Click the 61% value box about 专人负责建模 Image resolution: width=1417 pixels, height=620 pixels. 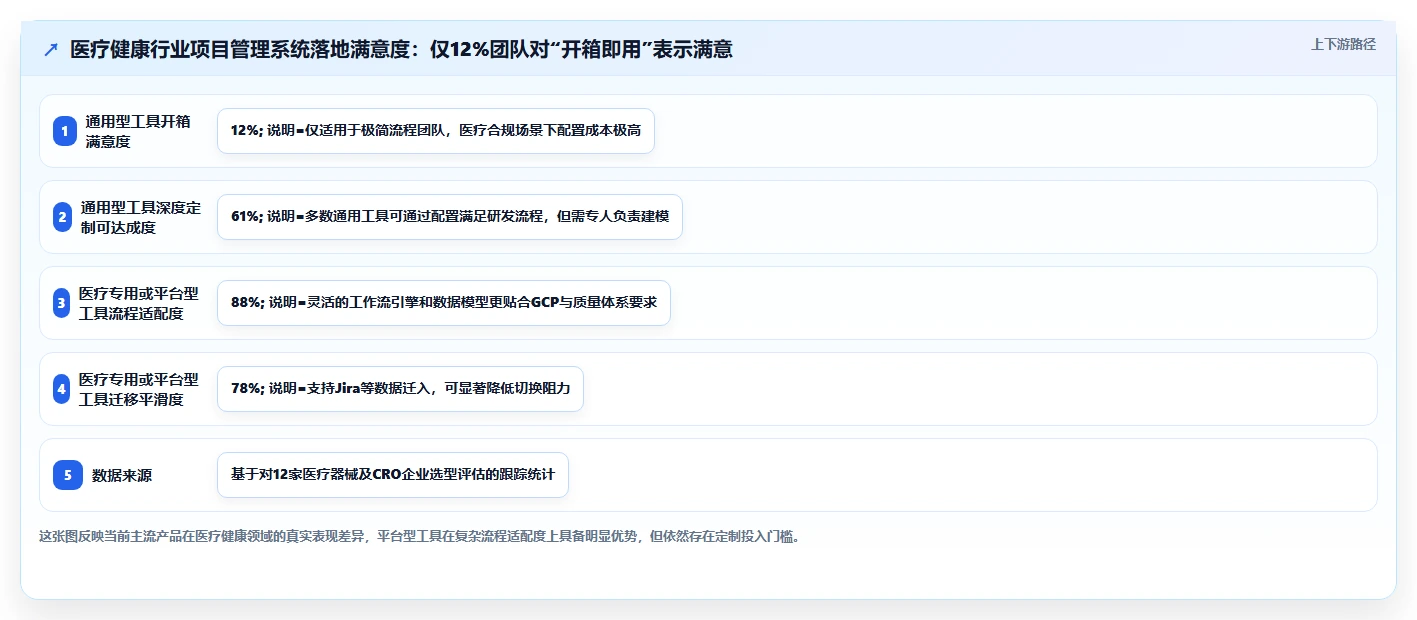pyautogui.click(x=450, y=217)
